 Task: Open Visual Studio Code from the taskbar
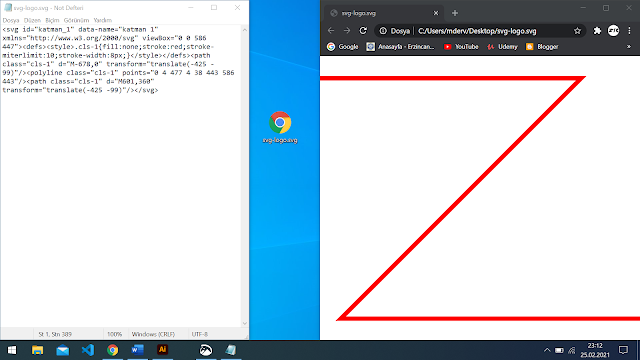point(88,350)
